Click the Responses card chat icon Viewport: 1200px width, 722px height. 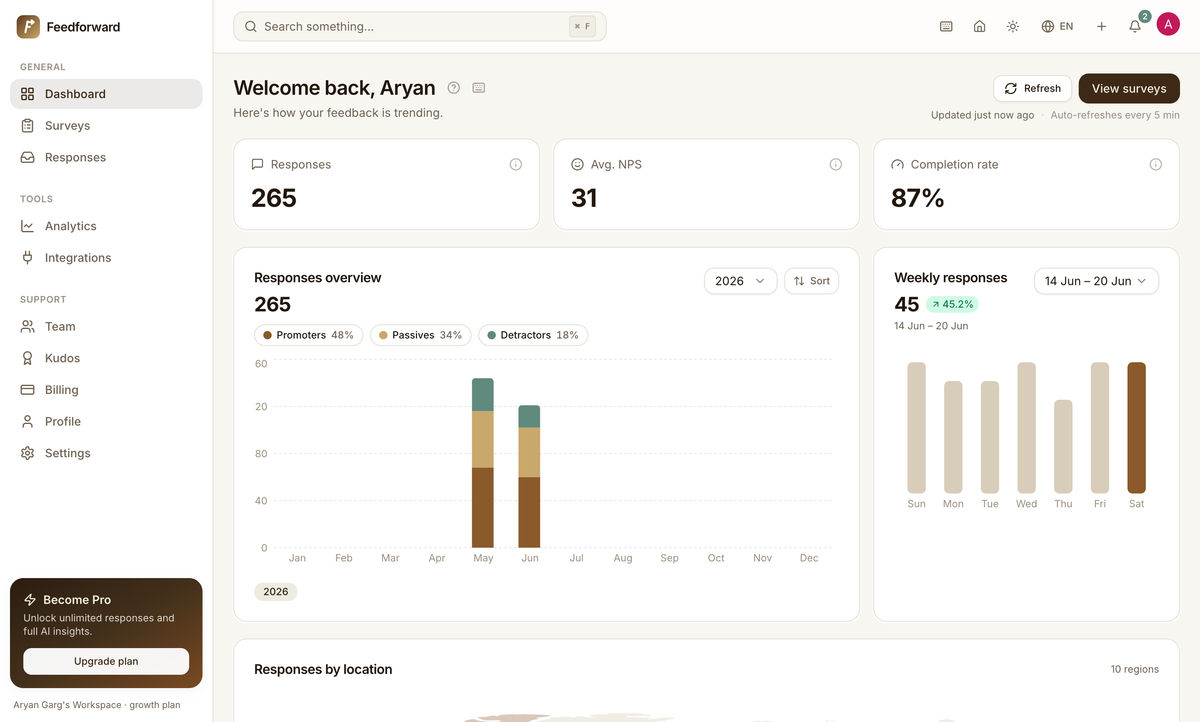258,164
